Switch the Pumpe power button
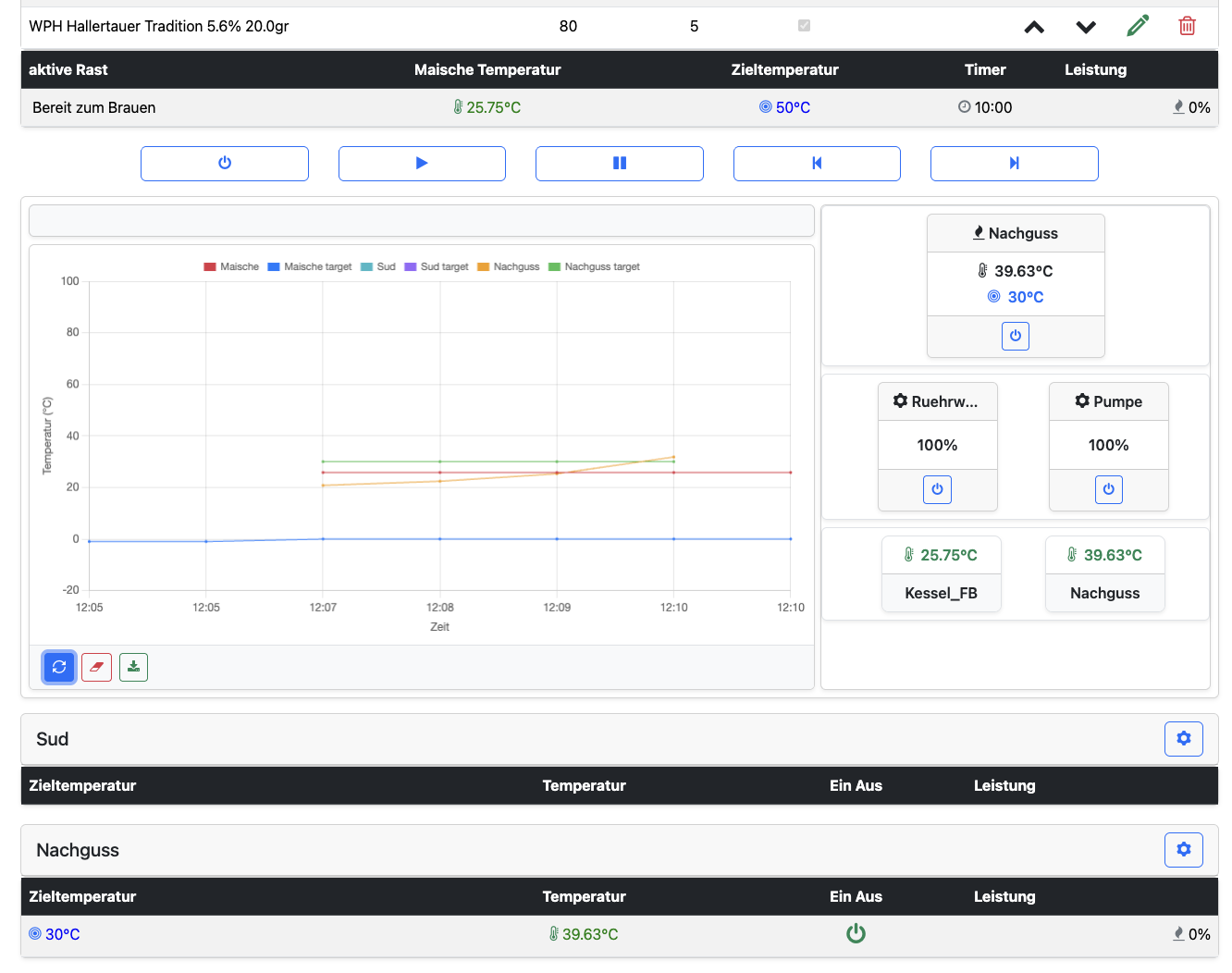 point(1108,489)
